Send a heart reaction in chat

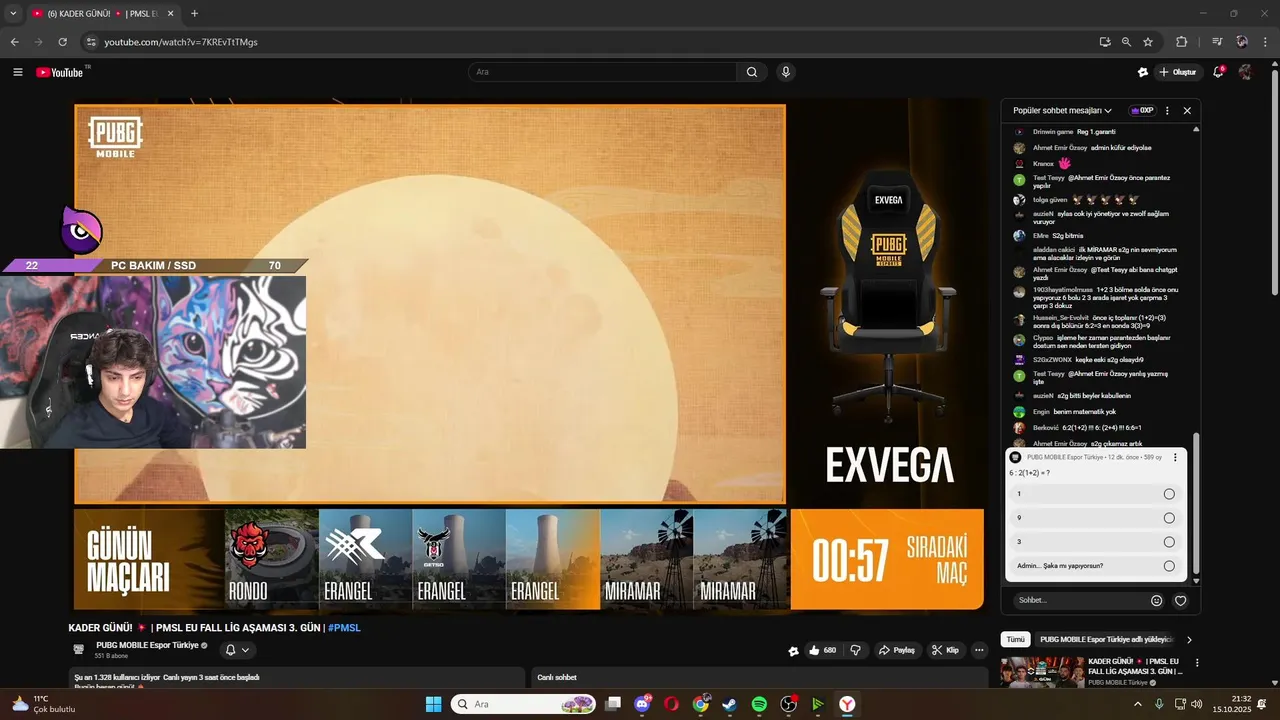(x=1181, y=601)
